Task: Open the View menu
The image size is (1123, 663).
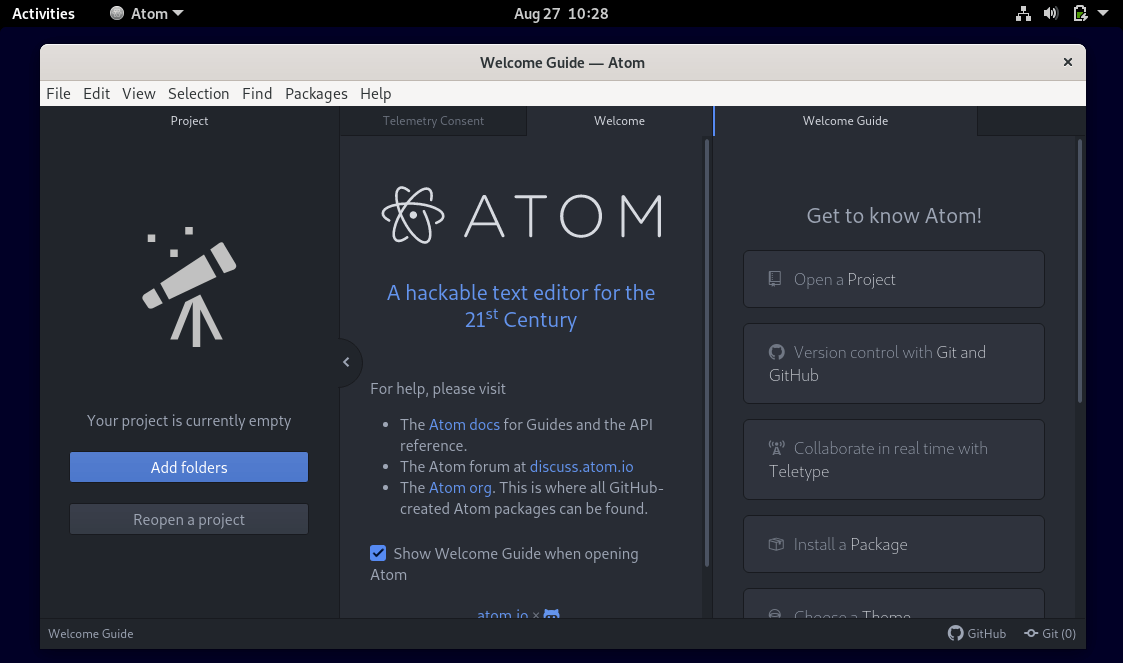Action: click(x=139, y=94)
